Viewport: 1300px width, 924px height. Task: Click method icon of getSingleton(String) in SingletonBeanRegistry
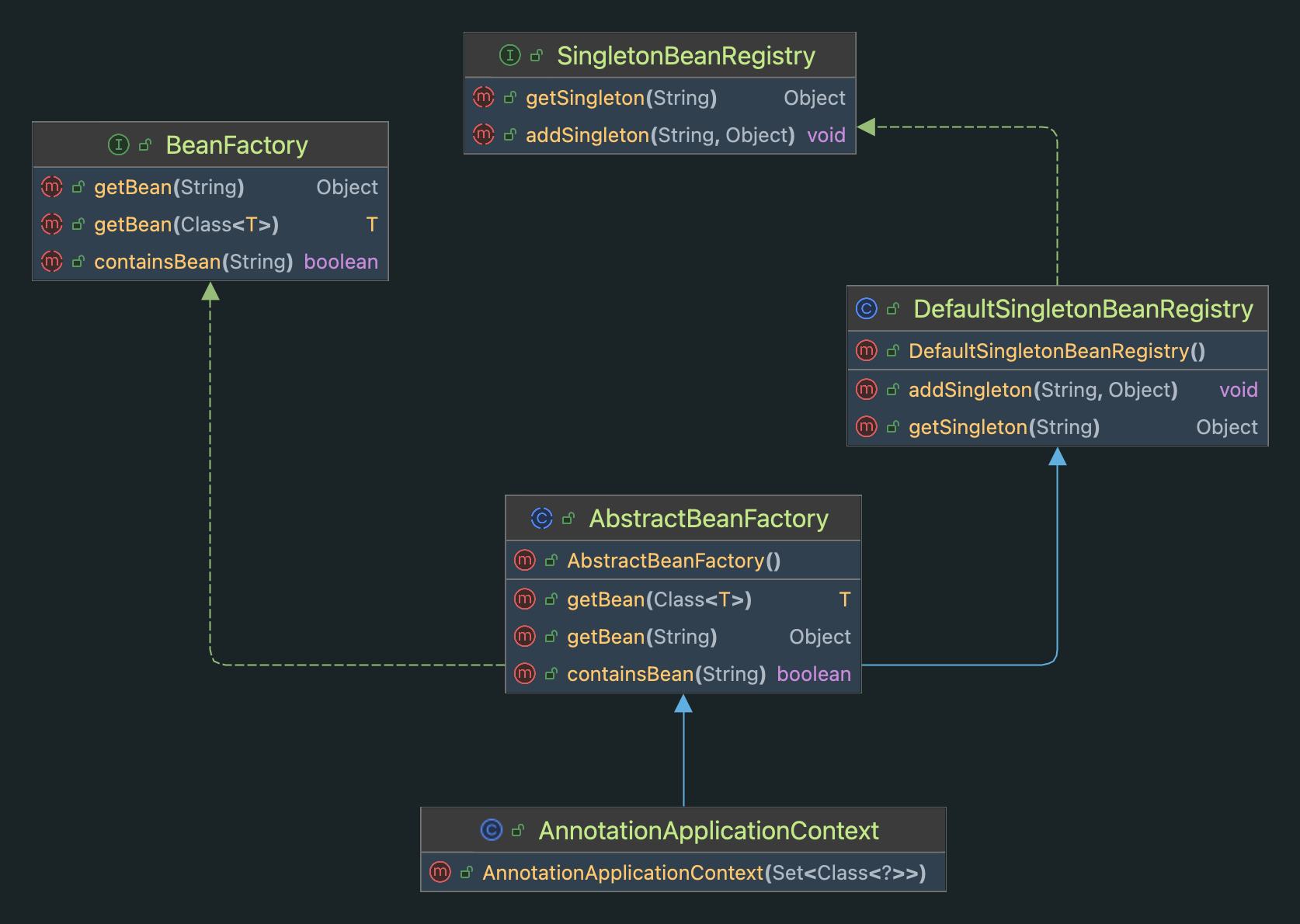(484, 97)
